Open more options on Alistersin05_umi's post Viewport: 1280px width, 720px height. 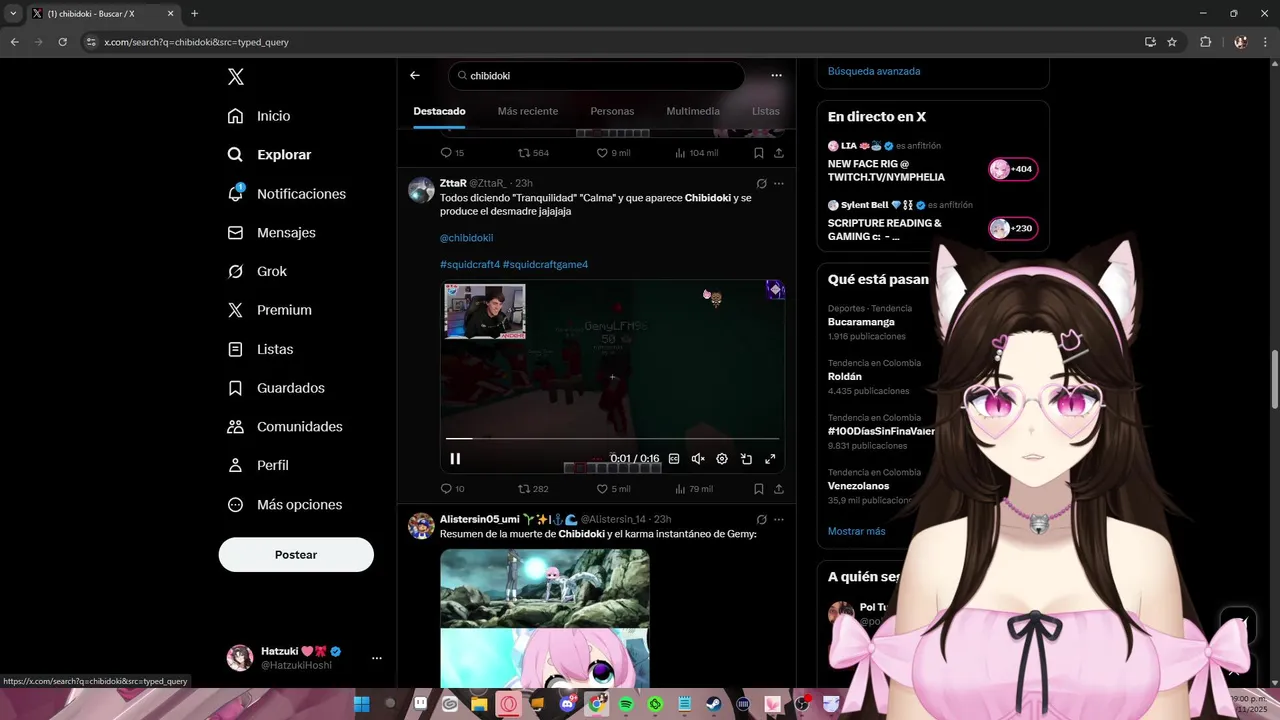tap(779, 519)
